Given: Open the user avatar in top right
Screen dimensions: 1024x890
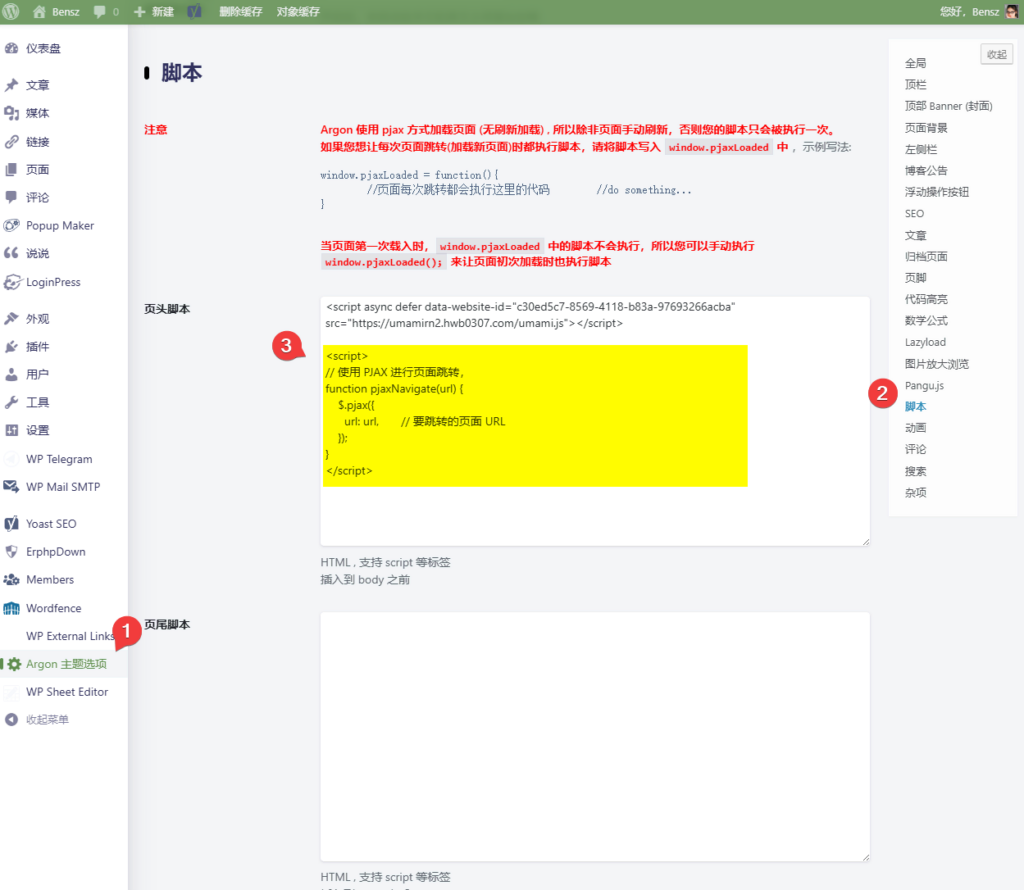Looking at the screenshot, I should [1012, 12].
